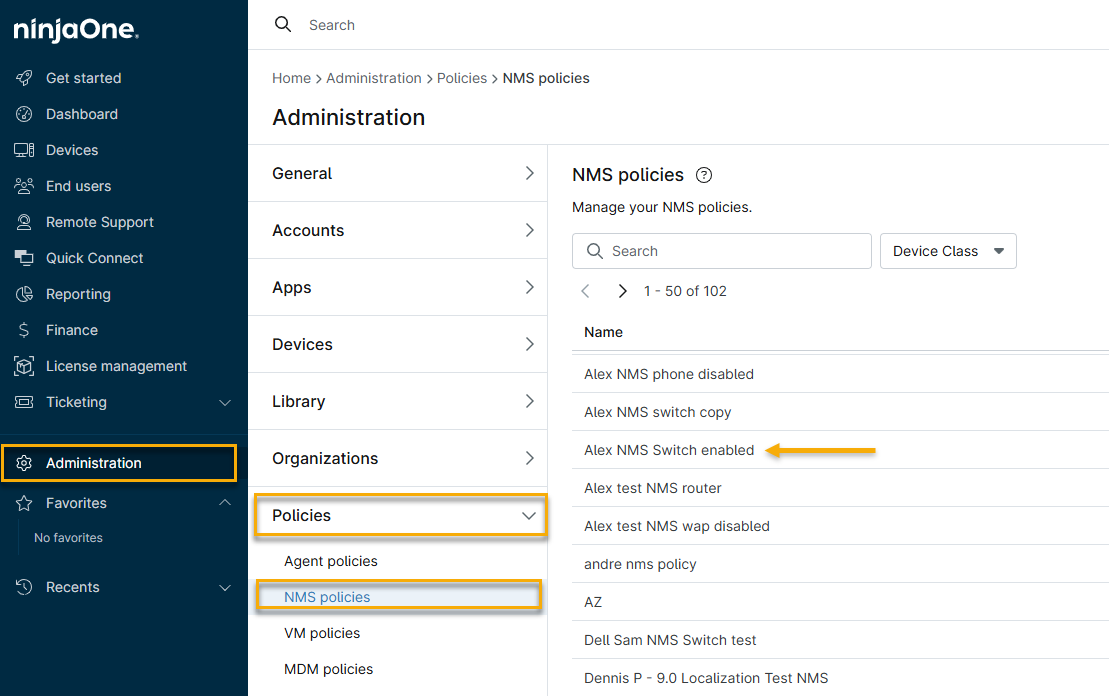Screen dimensions: 1109x696
Task: Open License management in the sidebar
Action: pyautogui.click(x=117, y=366)
